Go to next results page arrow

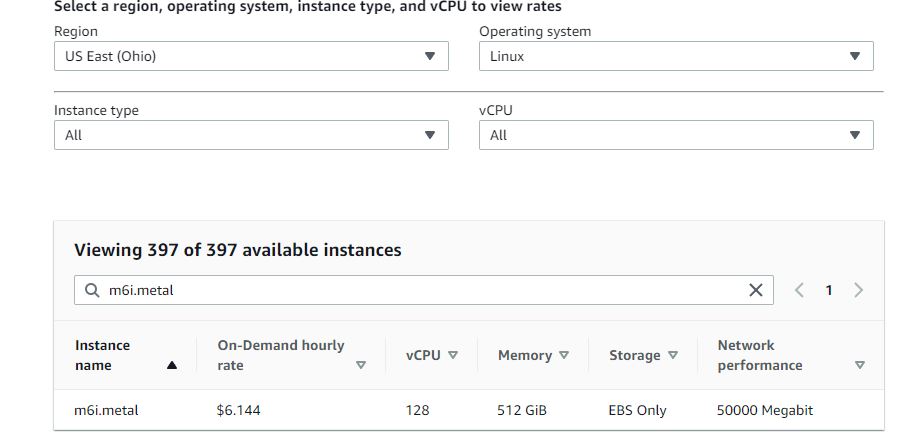858,290
